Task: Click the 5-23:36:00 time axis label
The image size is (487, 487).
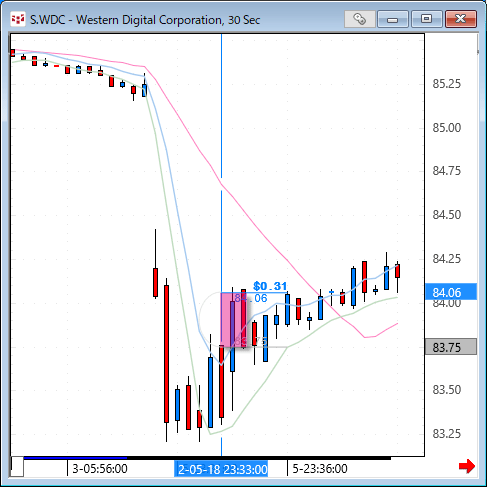Action: [x=320, y=468]
